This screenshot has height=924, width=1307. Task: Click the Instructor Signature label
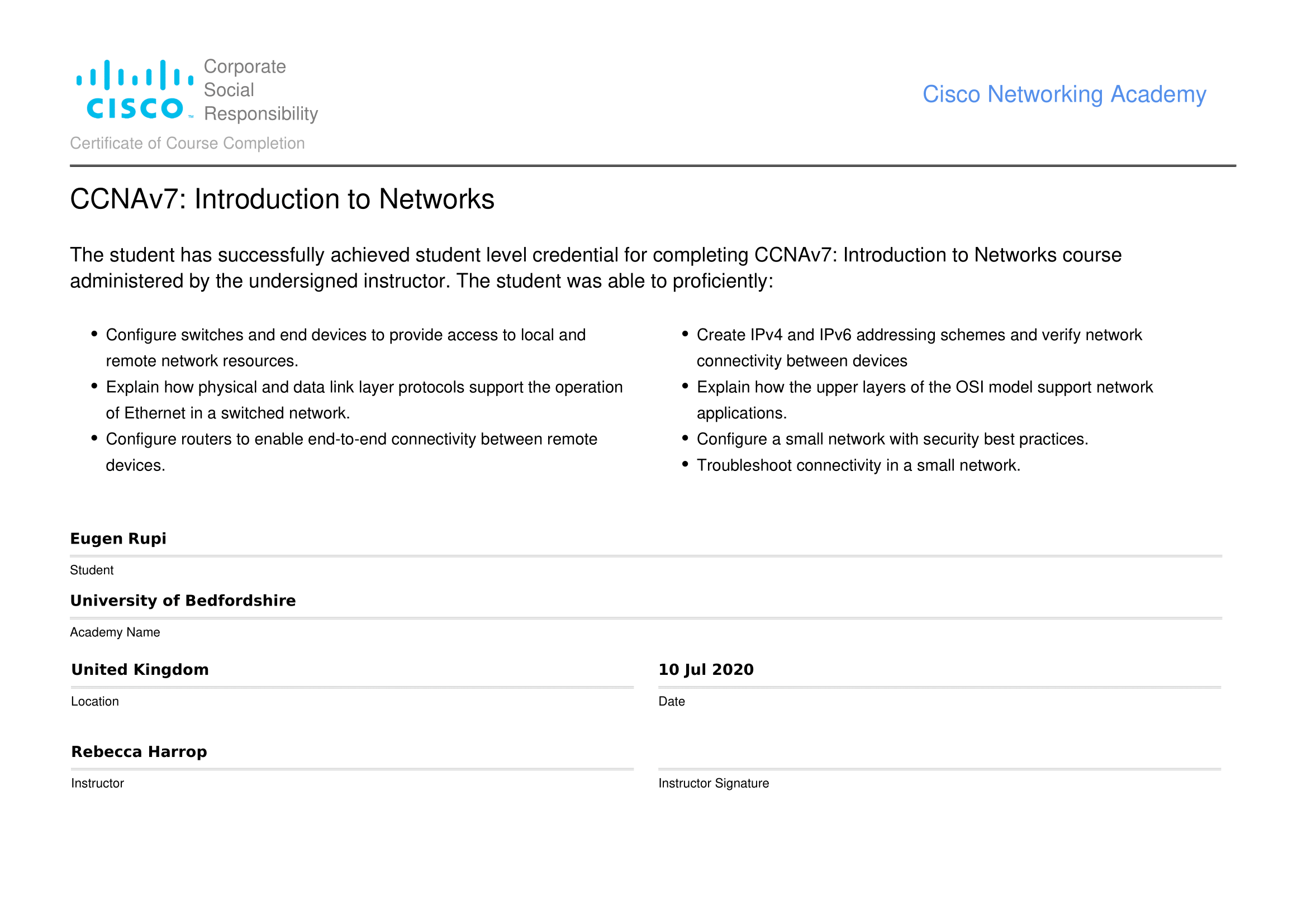click(713, 783)
